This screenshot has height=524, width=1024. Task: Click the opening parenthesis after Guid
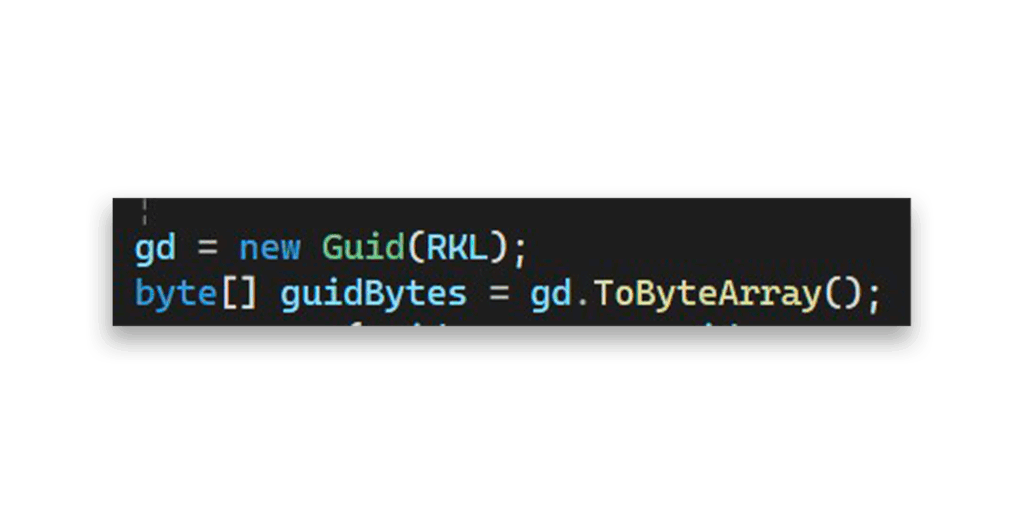tap(415, 248)
